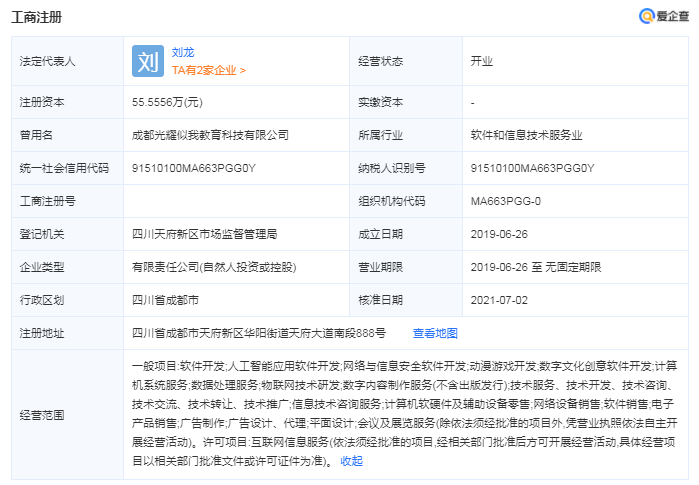Click the 经营状态 label
This screenshot has width=699, height=485.
pos(381,61)
